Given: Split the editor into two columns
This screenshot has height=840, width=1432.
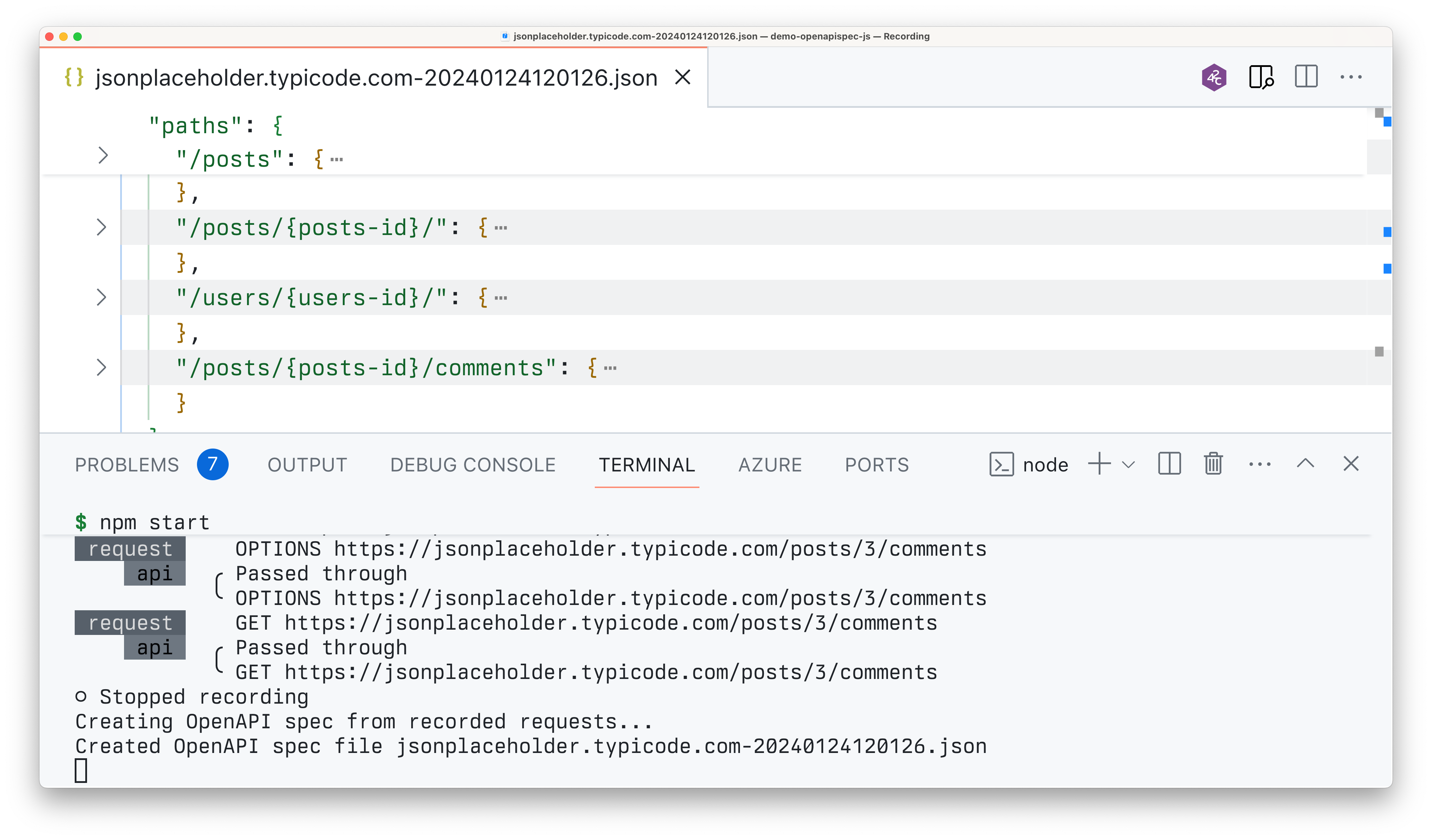Looking at the screenshot, I should [x=1305, y=77].
